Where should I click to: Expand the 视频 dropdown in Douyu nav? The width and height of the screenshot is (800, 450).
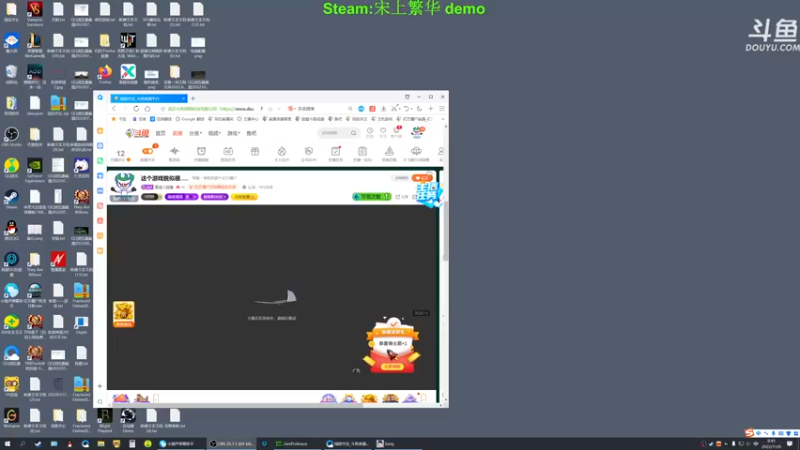[x=214, y=133]
